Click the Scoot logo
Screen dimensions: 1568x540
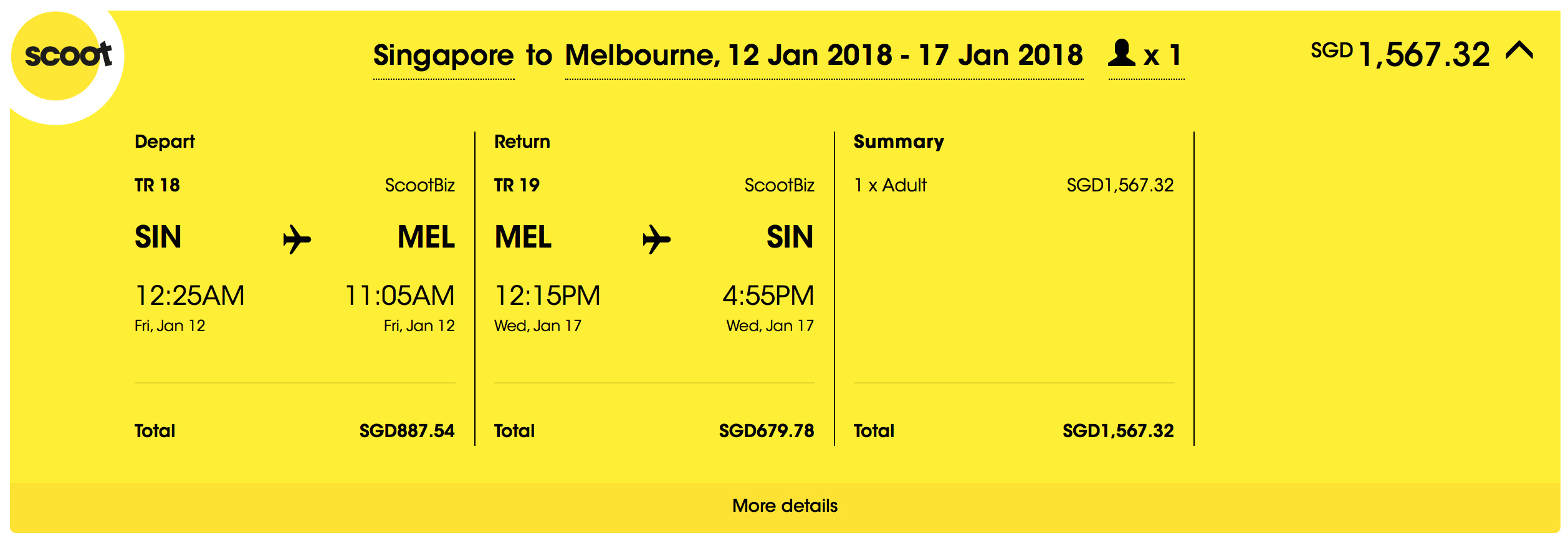point(69,56)
